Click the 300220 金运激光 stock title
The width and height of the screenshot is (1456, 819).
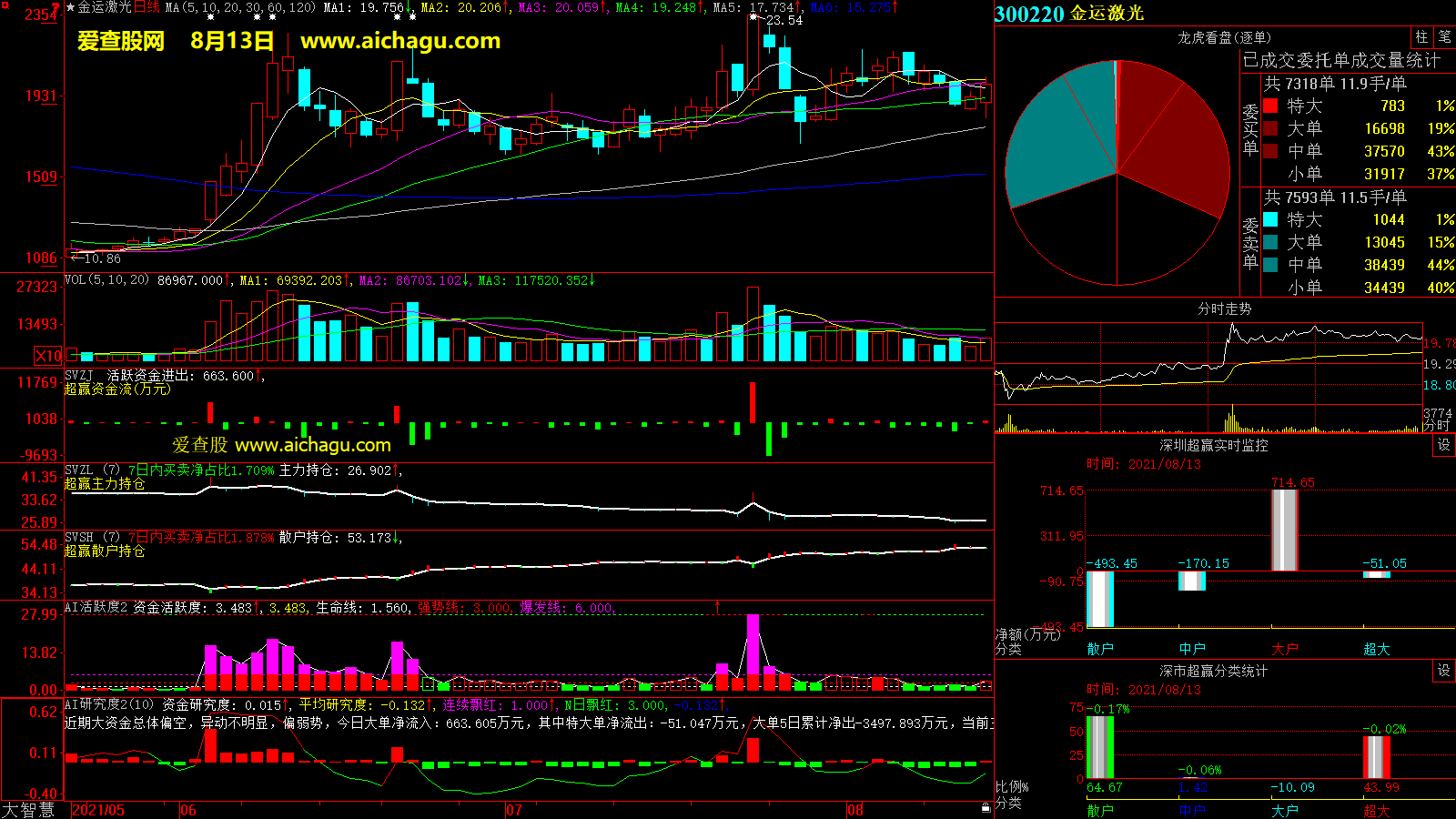pyautogui.click(x=1069, y=14)
